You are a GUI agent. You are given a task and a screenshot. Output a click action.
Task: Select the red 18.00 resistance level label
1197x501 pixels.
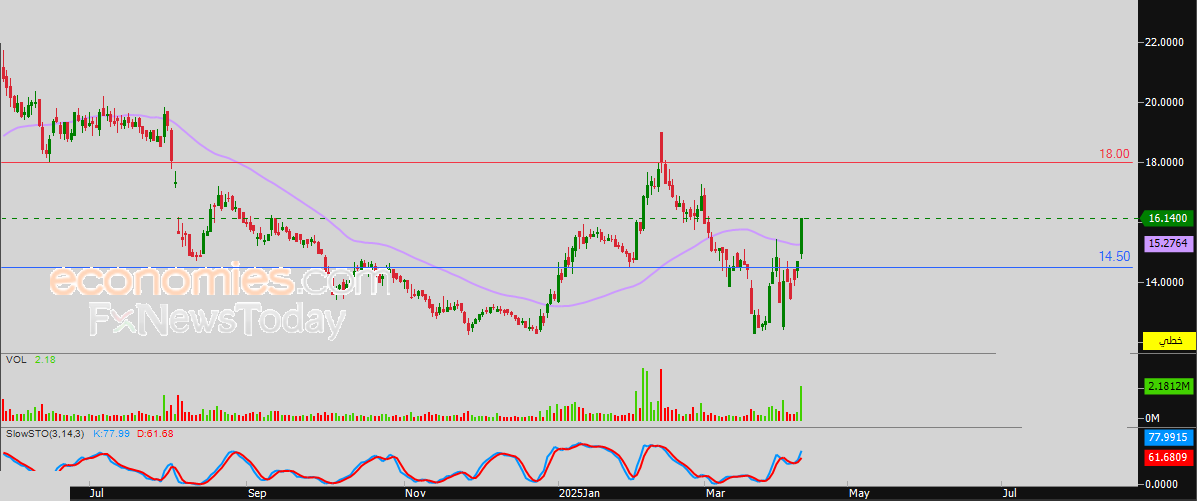[1114, 154]
